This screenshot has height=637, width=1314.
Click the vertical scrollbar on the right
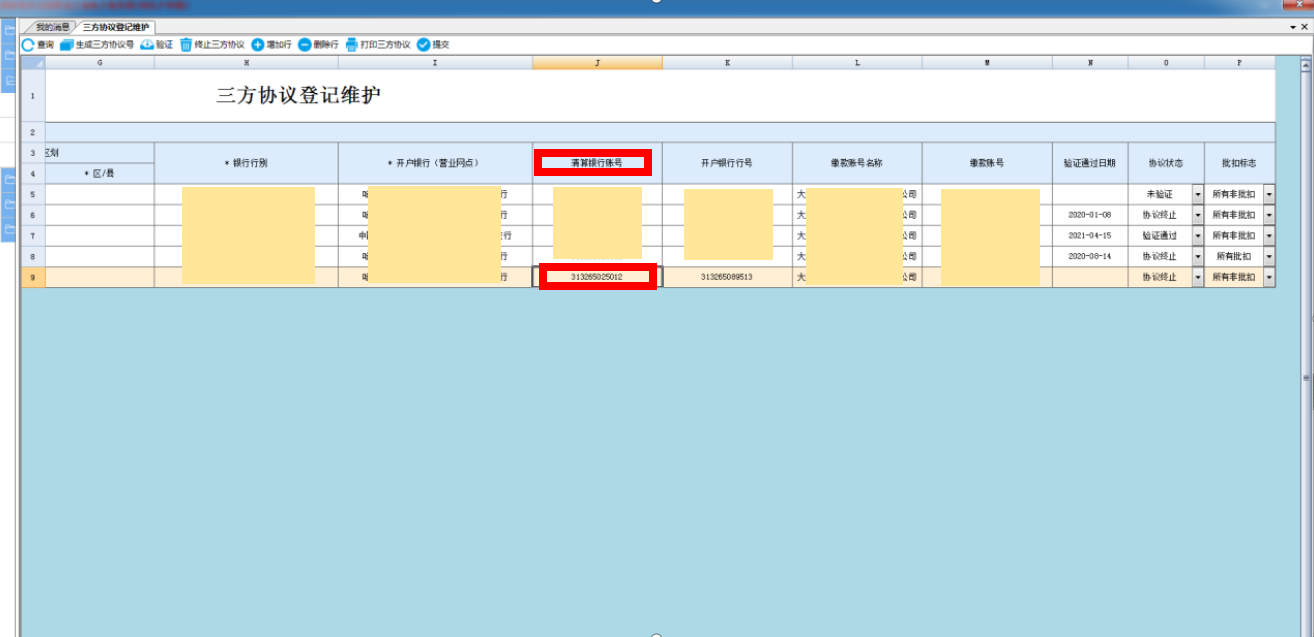coord(1305,378)
